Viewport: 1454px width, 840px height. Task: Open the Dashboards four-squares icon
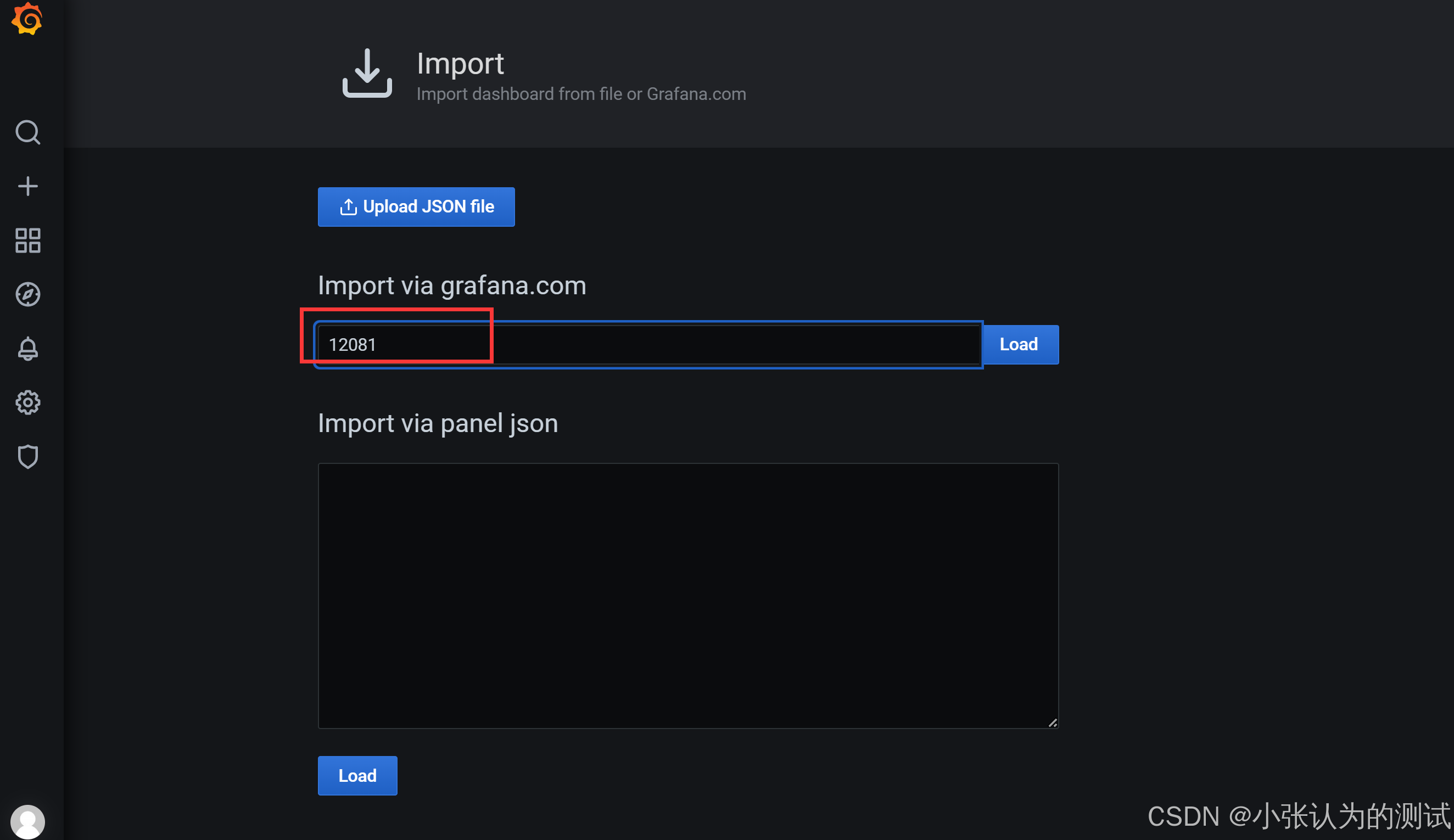[x=27, y=240]
